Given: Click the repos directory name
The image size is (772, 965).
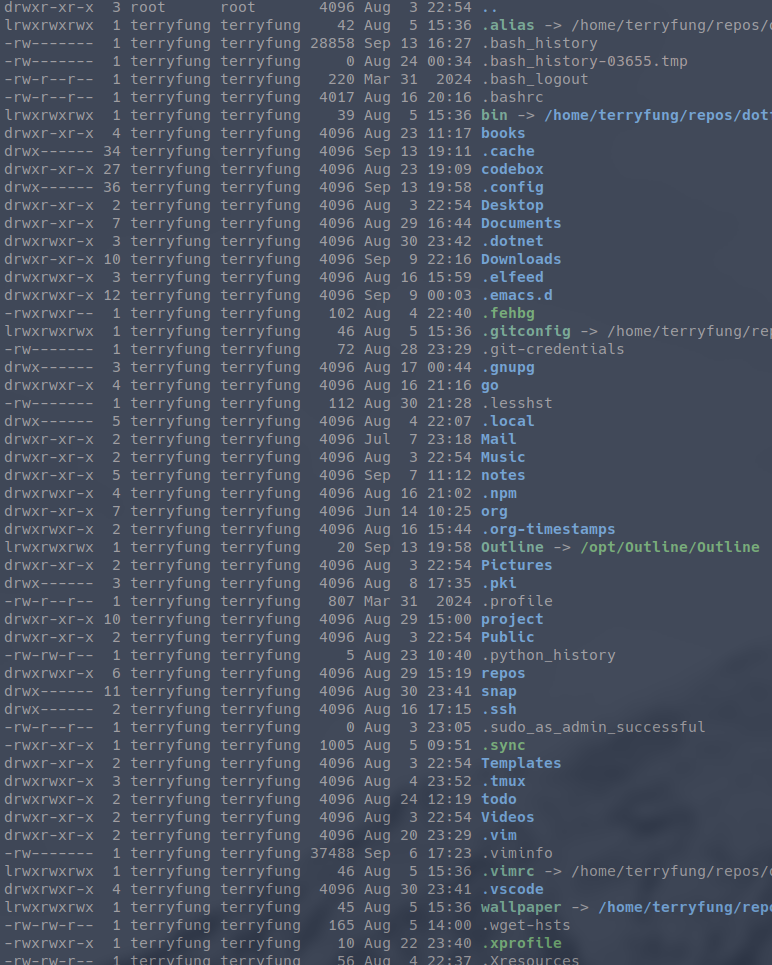Looking at the screenshot, I should click(503, 673).
